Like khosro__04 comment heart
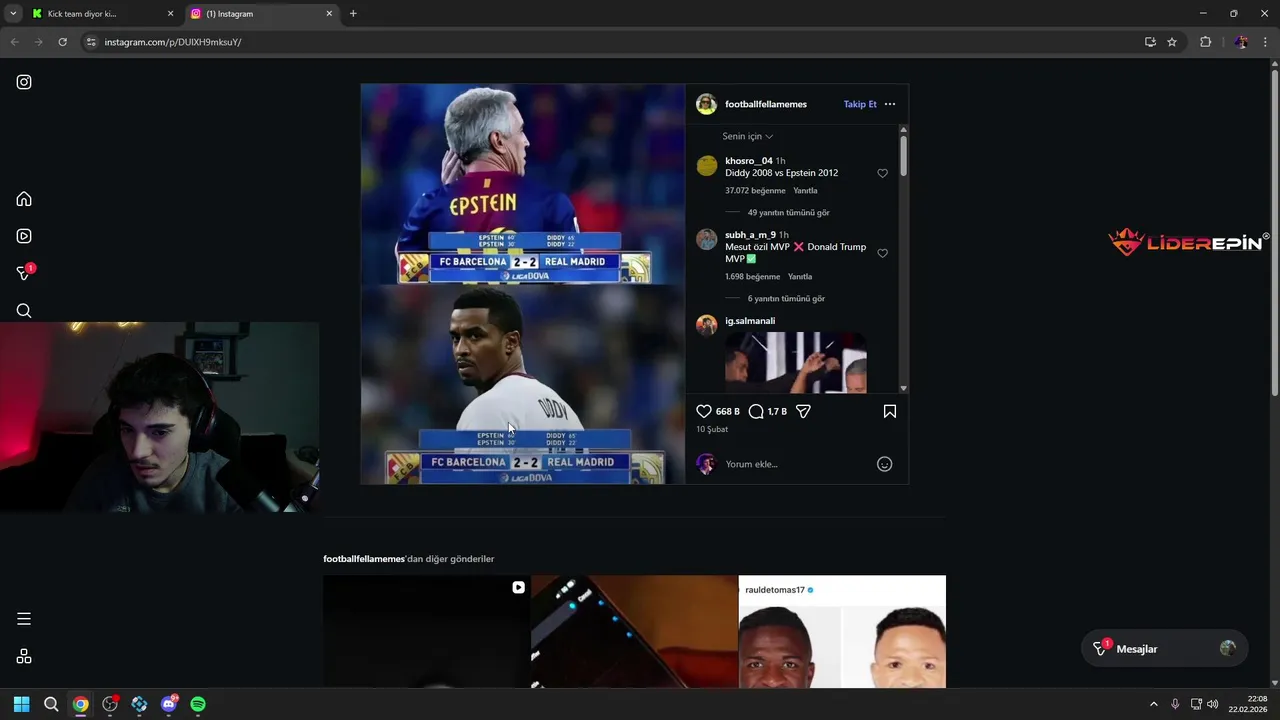Image resolution: width=1280 pixels, height=720 pixels. pos(882,173)
